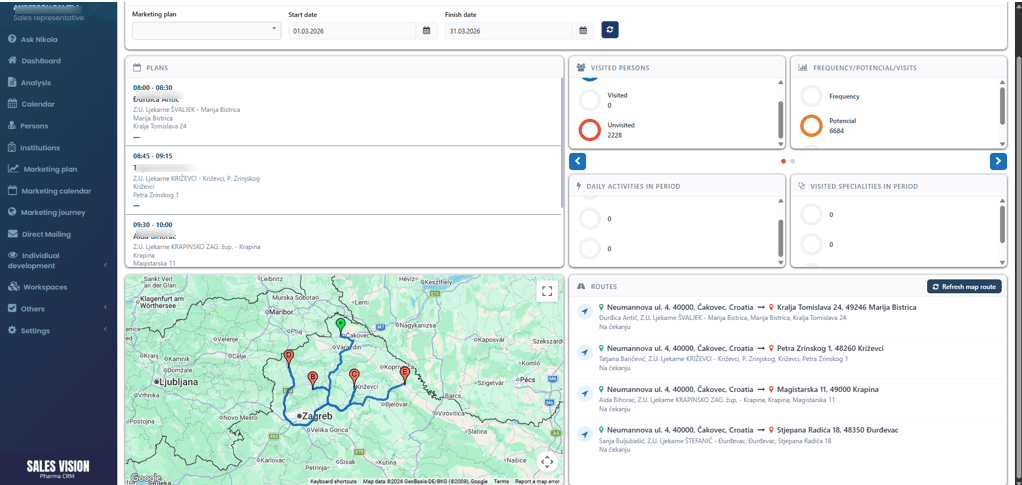This screenshot has width=1022, height=485.
Task: Open the Marketing plan dropdown
Action: coord(207,30)
